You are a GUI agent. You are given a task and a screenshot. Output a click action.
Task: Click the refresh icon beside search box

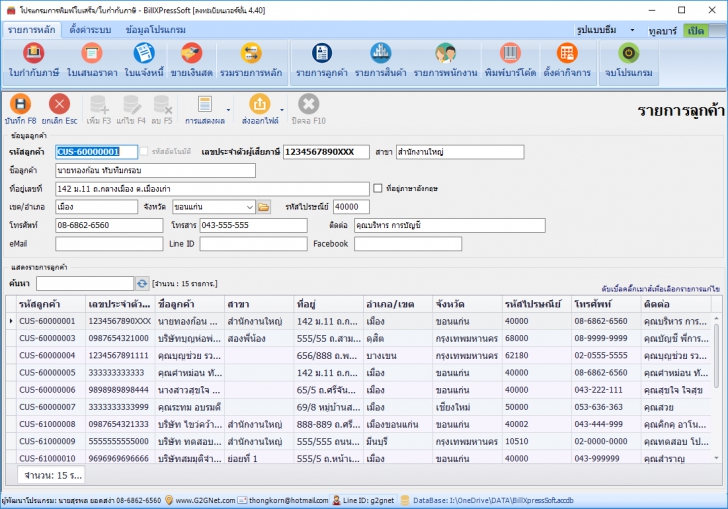142,284
